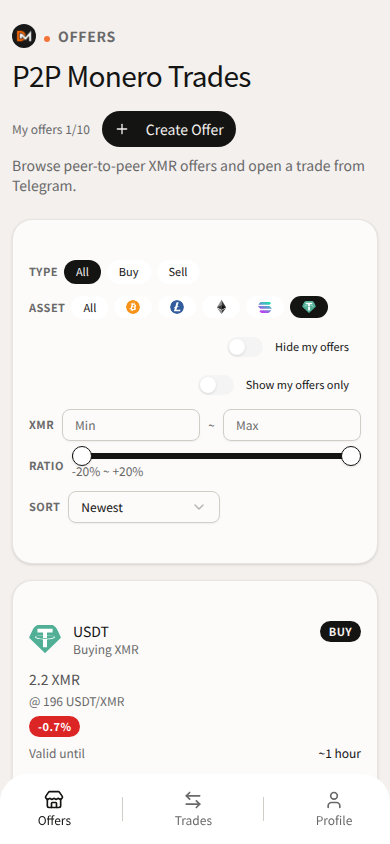The image size is (390, 844).
Task: Click the USDT coin logo in offer card
Action: point(45,639)
